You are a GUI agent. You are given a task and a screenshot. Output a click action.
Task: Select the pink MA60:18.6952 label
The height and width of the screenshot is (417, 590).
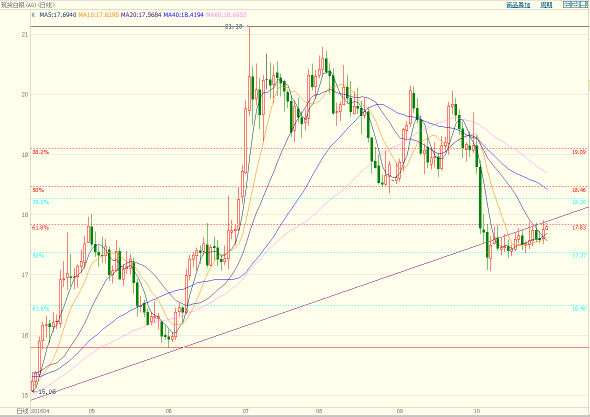coord(226,15)
